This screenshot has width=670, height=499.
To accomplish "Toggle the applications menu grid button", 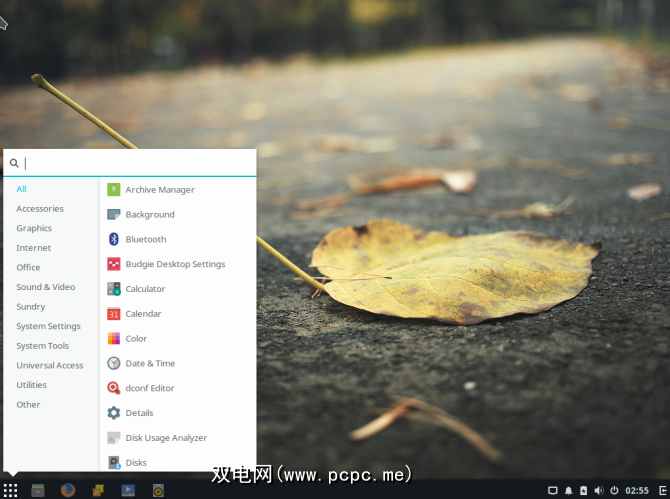I will 10,490.
